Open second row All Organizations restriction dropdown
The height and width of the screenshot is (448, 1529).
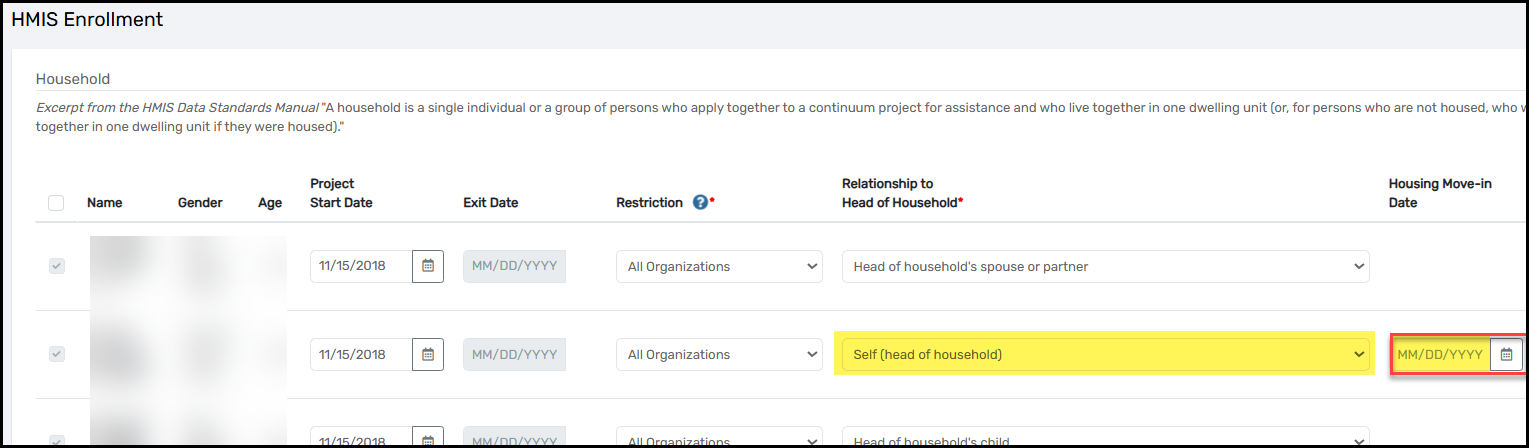tap(719, 354)
